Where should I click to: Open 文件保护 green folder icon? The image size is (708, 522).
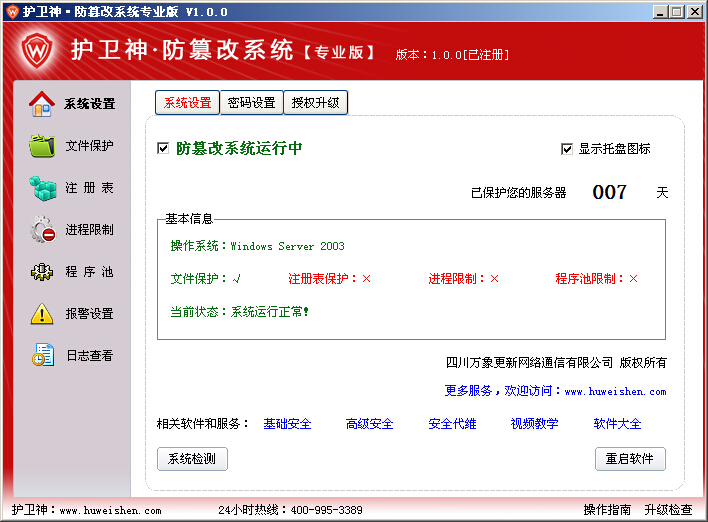pos(42,146)
